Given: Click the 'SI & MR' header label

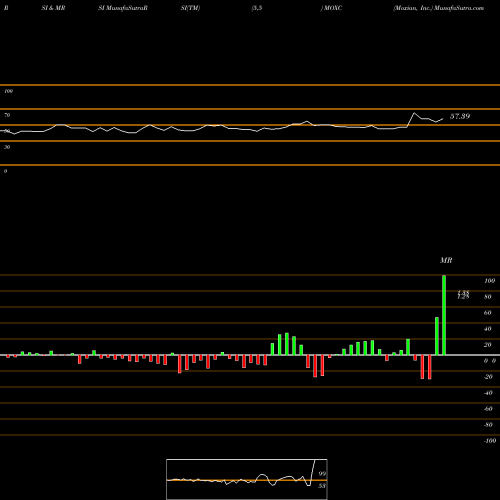Looking at the screenshot, I should tap(53, 8).
